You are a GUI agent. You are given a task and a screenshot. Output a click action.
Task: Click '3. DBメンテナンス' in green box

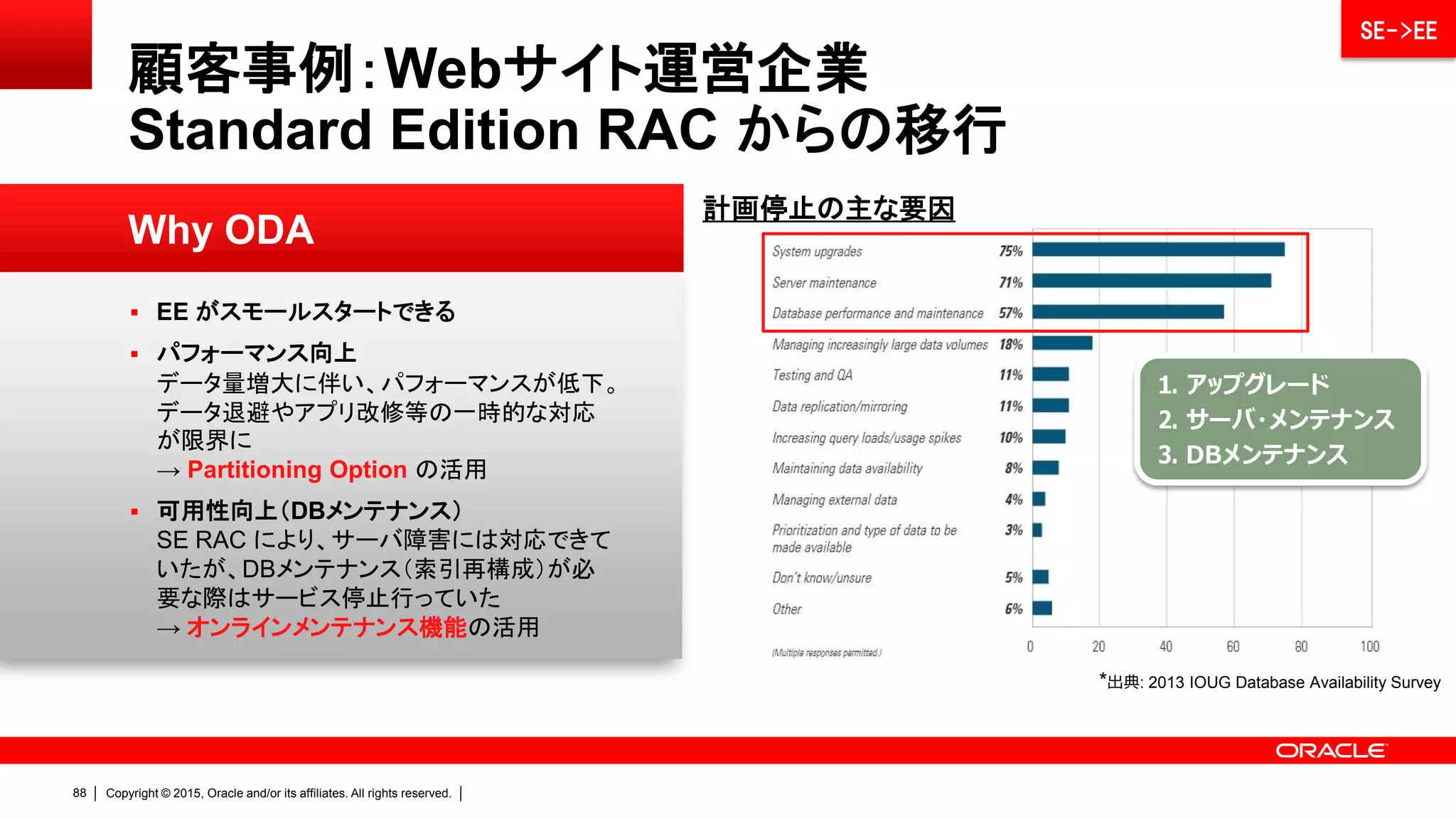coord(1253,454)
